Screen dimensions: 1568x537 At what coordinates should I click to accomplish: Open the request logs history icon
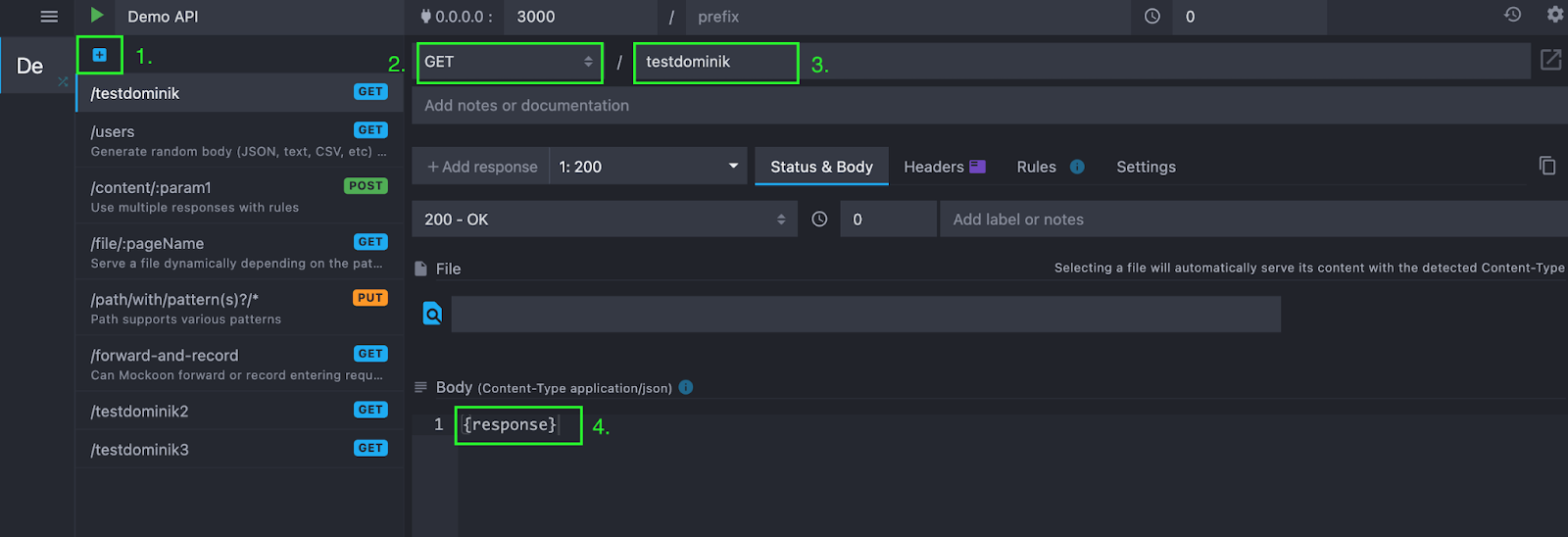point(1513,15)
